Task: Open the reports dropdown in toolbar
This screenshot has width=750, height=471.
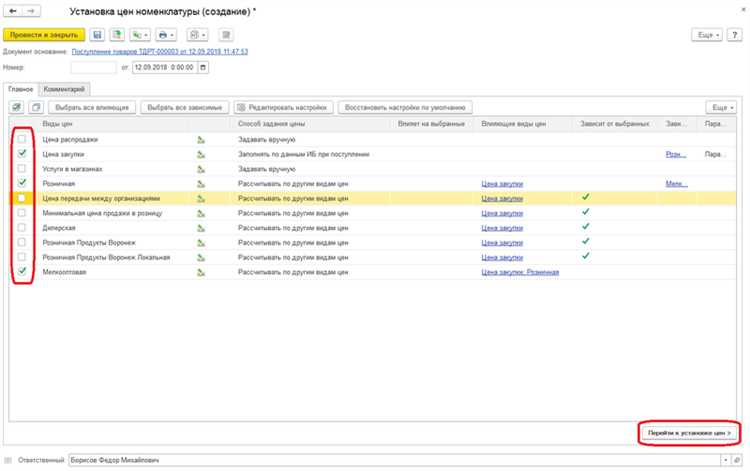Action: click(198, 35)
